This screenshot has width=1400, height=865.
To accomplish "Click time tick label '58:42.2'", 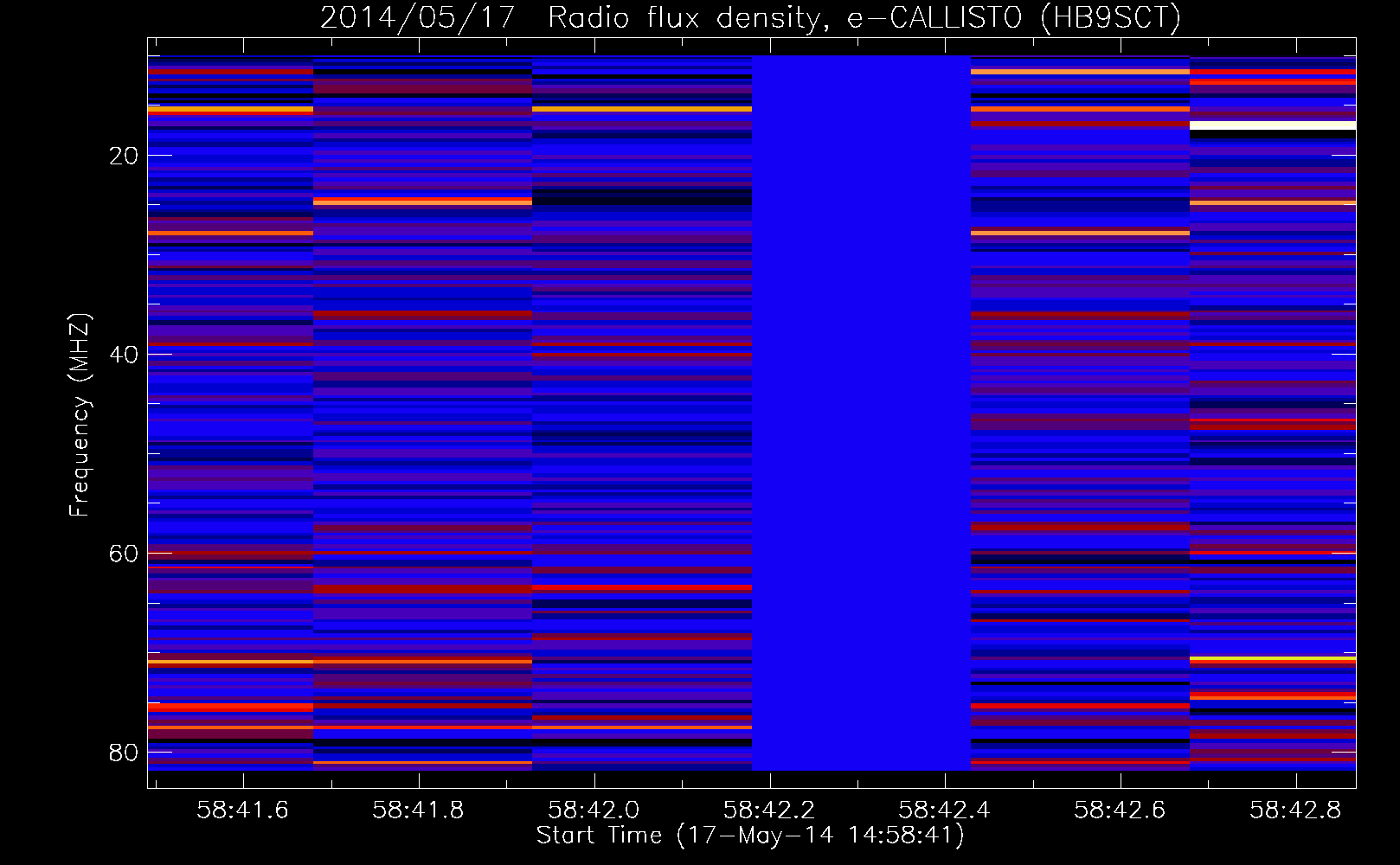I will (x=769, y=810).
